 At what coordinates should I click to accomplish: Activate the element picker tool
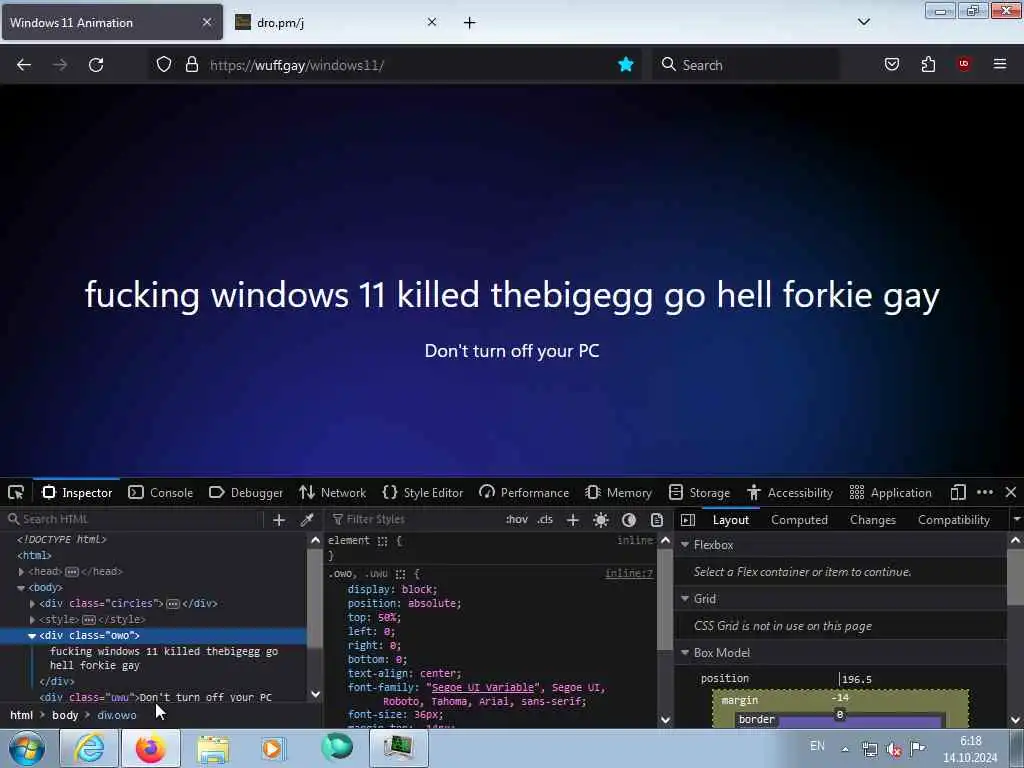16,492
